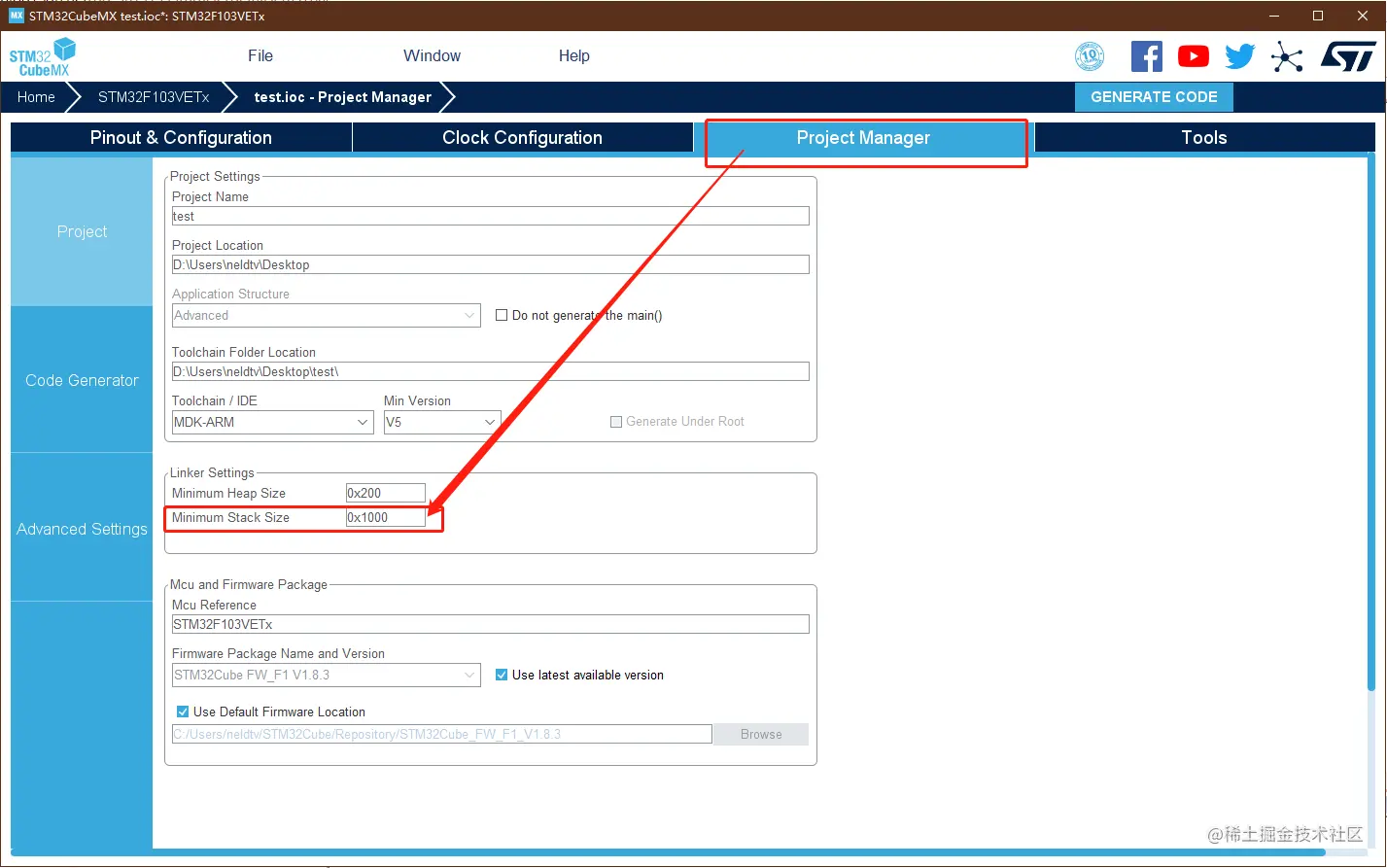Open the YouTube icon link
Image resolution: width=1387 pixels, height=868 pixels.
pos(1194,56)
